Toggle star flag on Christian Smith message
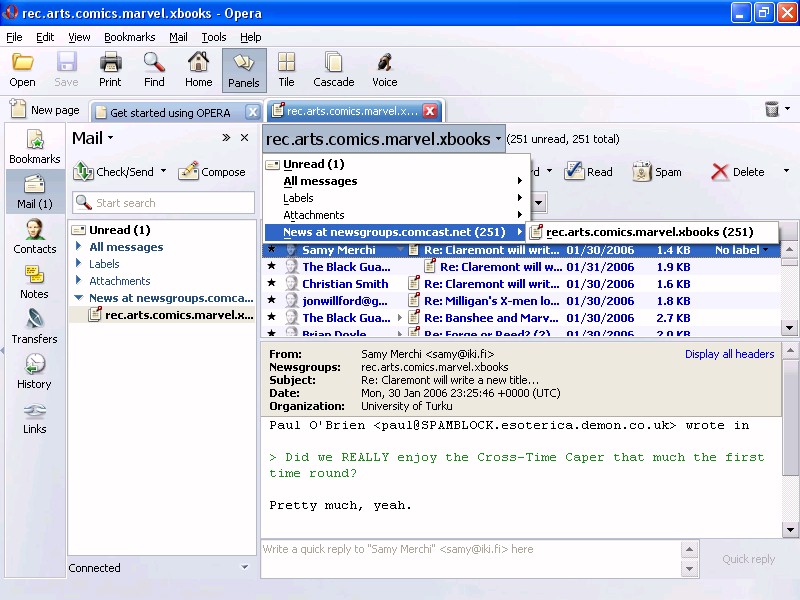 [x=271, y=284]
